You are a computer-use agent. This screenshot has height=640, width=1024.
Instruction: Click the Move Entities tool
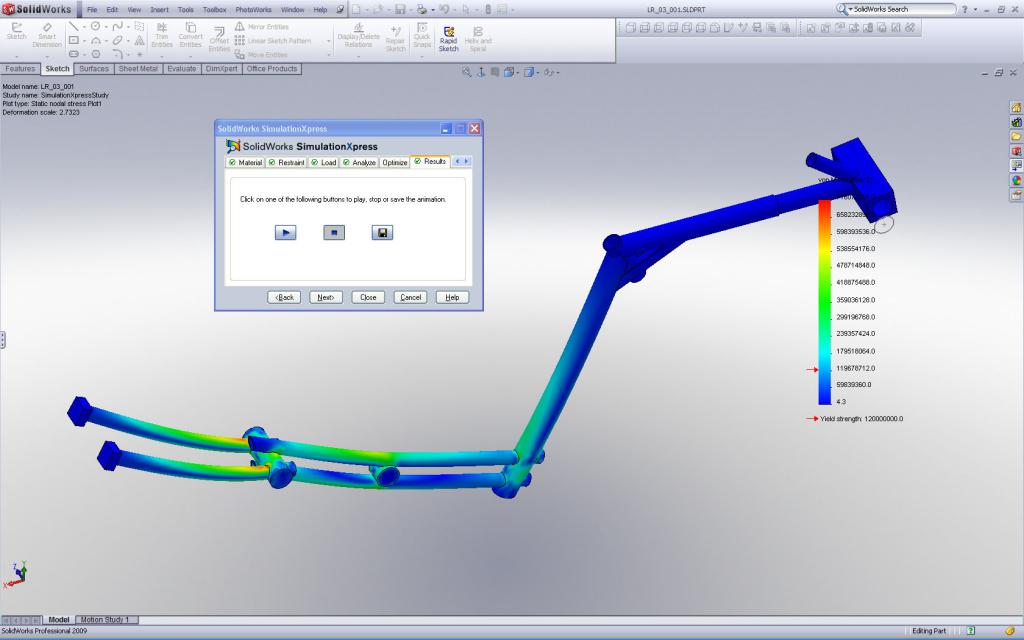tap(261, 55)
